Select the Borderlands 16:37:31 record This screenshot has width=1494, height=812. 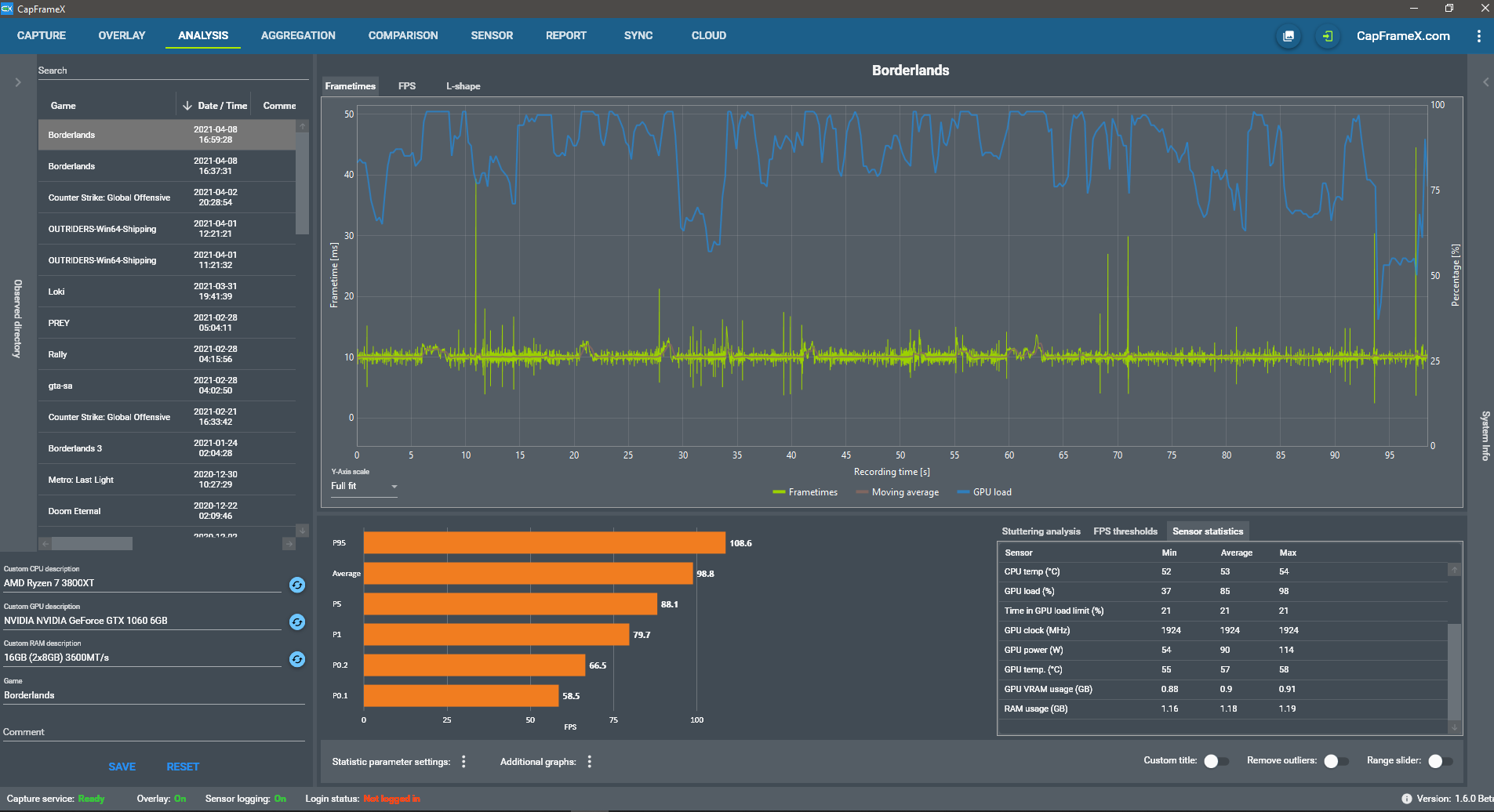(x=167, y=166)
